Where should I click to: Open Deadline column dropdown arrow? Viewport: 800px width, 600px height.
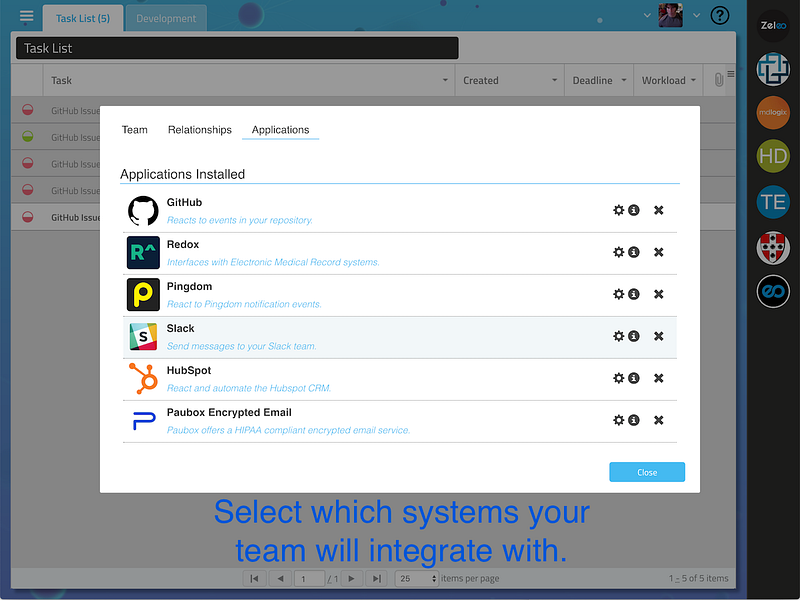(624, 80)
